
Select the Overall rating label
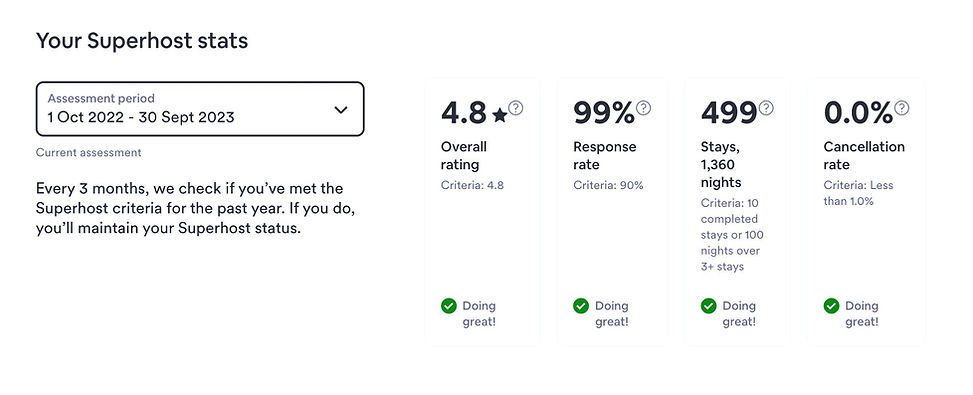pyautogui.click(x=464, y=156)
